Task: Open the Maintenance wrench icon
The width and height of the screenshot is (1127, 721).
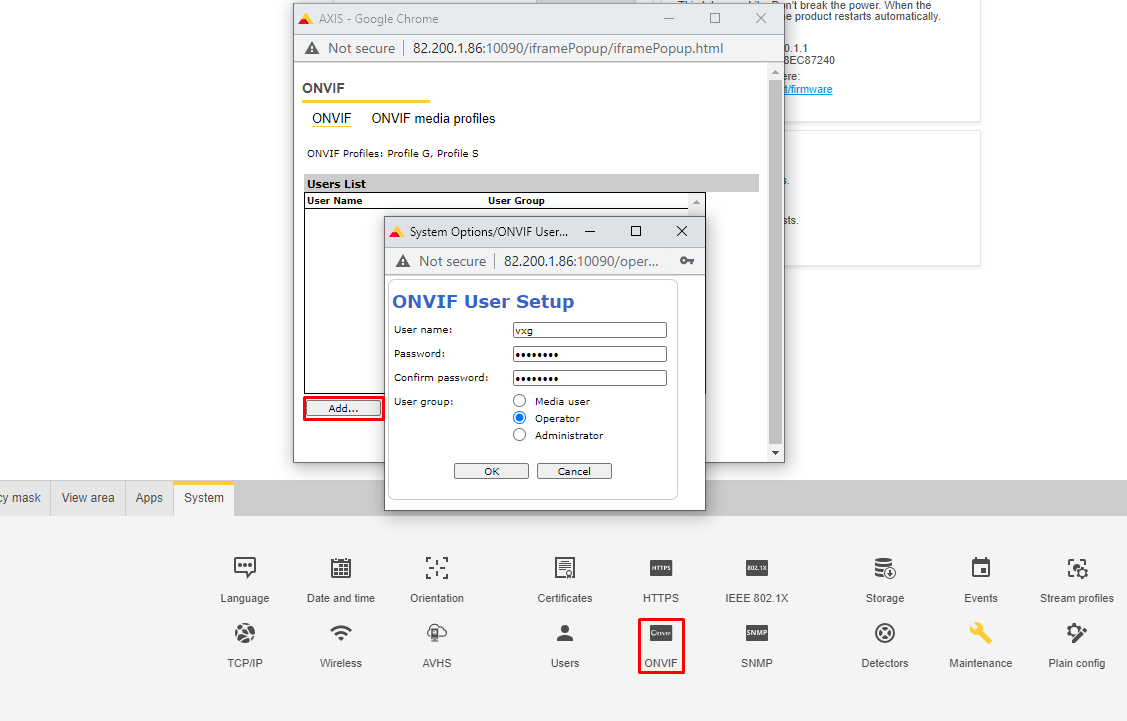Action: pos(980,634)
